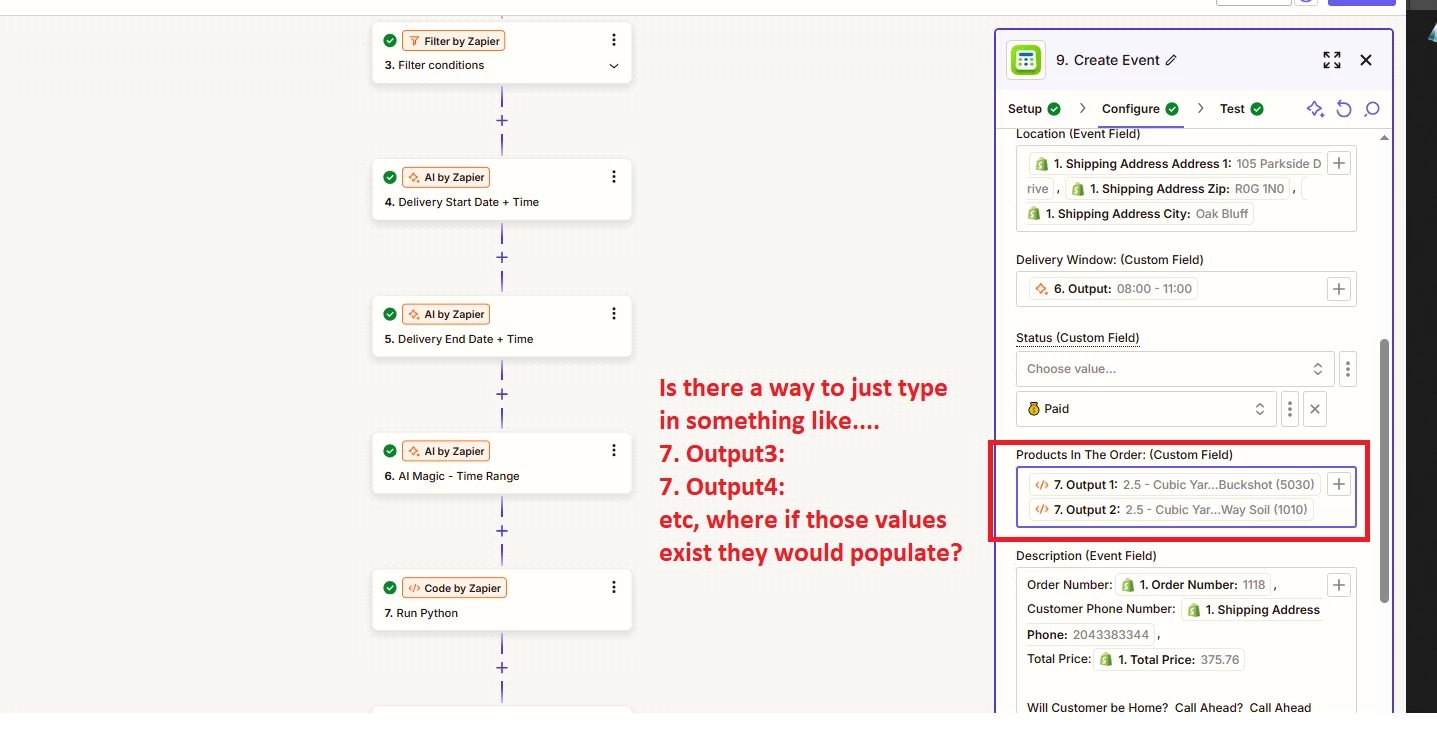The height and width of the screenshot is (731, 1437).
Task: Click the green check on Filter conditions step
Action: (x=390, y=41)
